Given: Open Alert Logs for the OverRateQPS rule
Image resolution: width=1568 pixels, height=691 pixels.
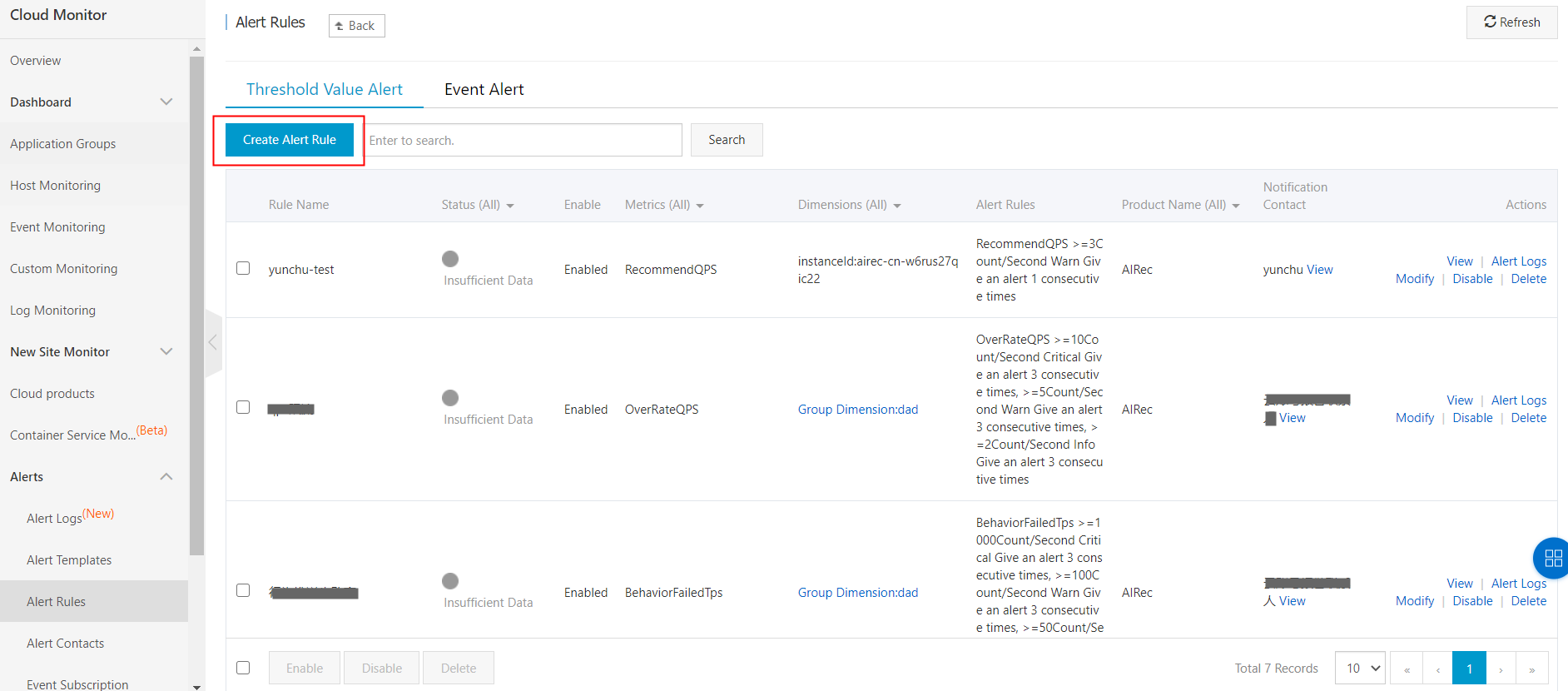Looking at the screenshot, I should click(1519, 400).
